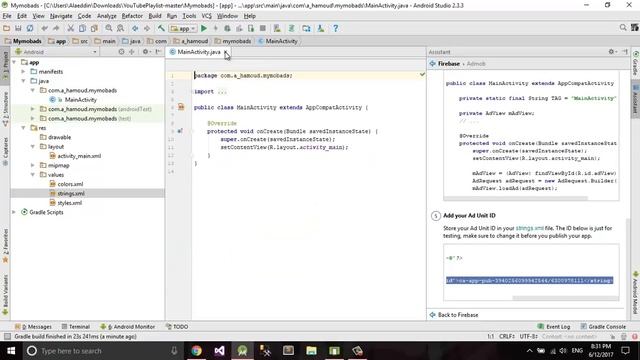Click the green Run app button

click(204, 28)
